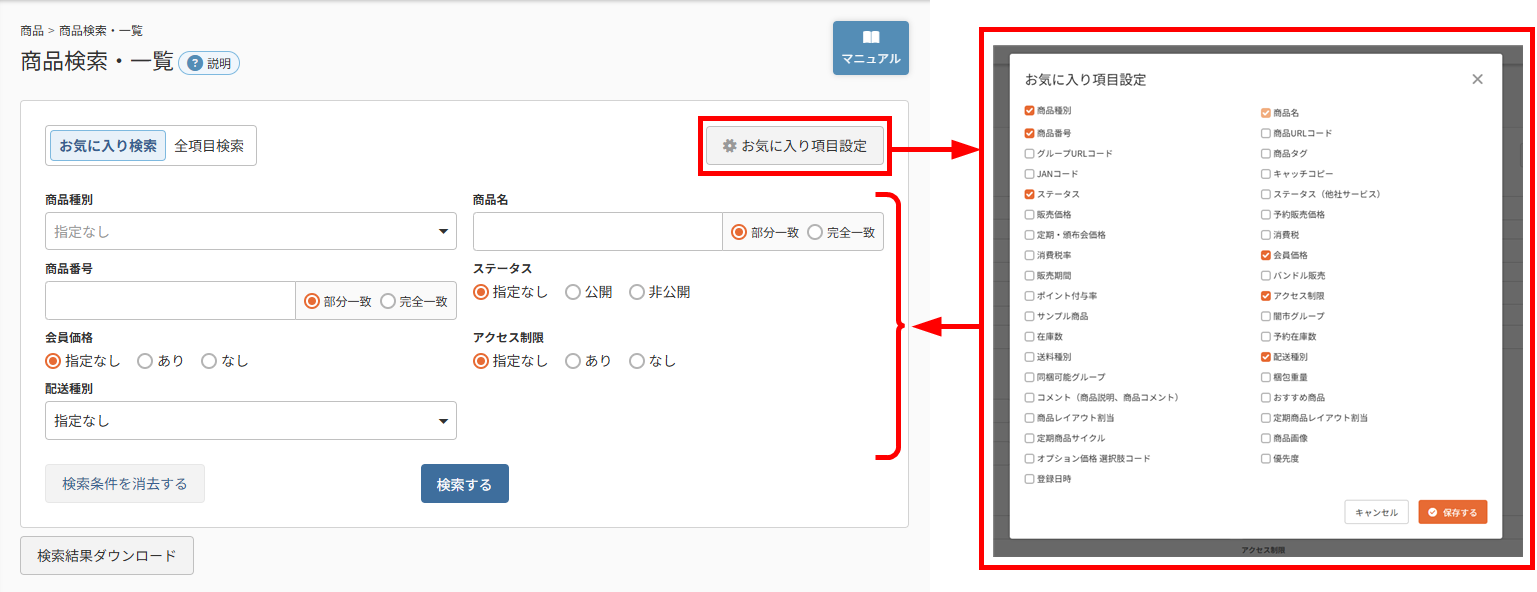Uncheck アクセス制限 checkbox in dialog
This screenshot has width=1537, height=592.
[x=1266, y=296]
